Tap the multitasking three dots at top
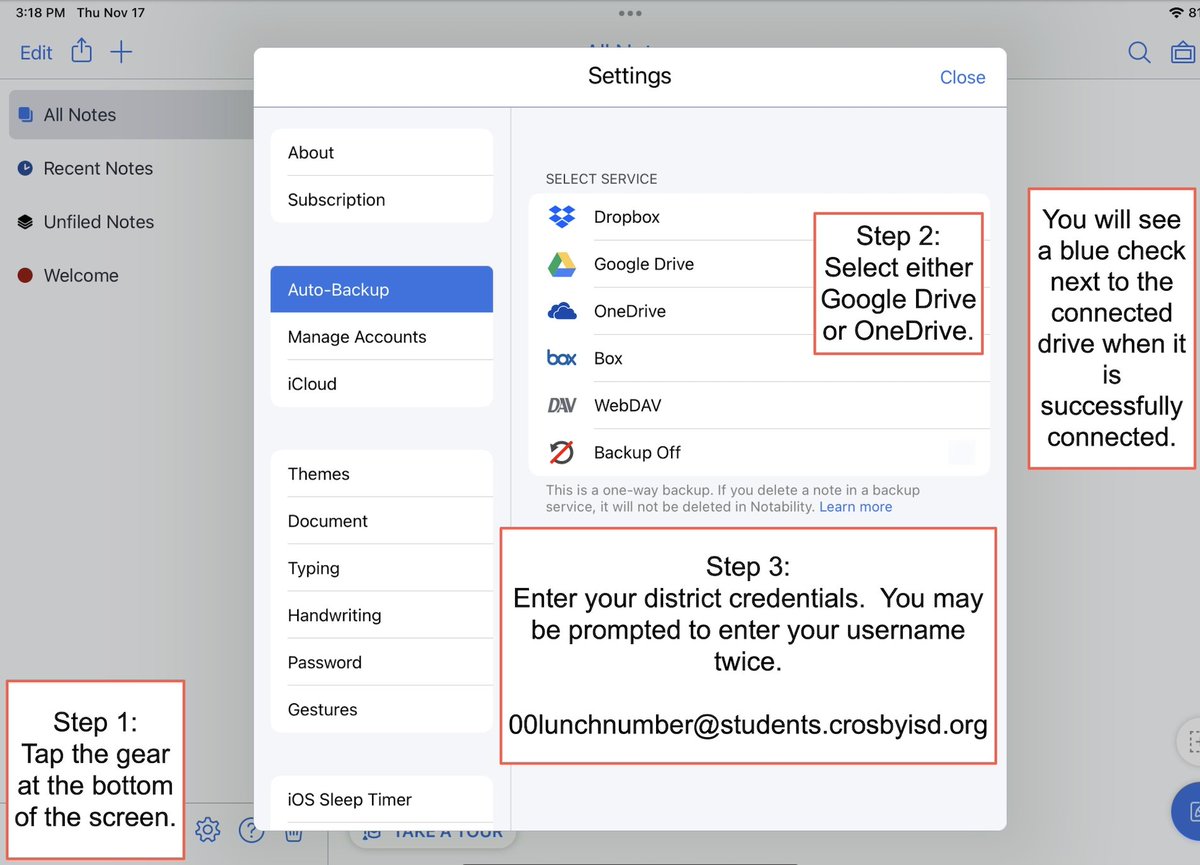The image size is (1200, 865). (630, 13)
